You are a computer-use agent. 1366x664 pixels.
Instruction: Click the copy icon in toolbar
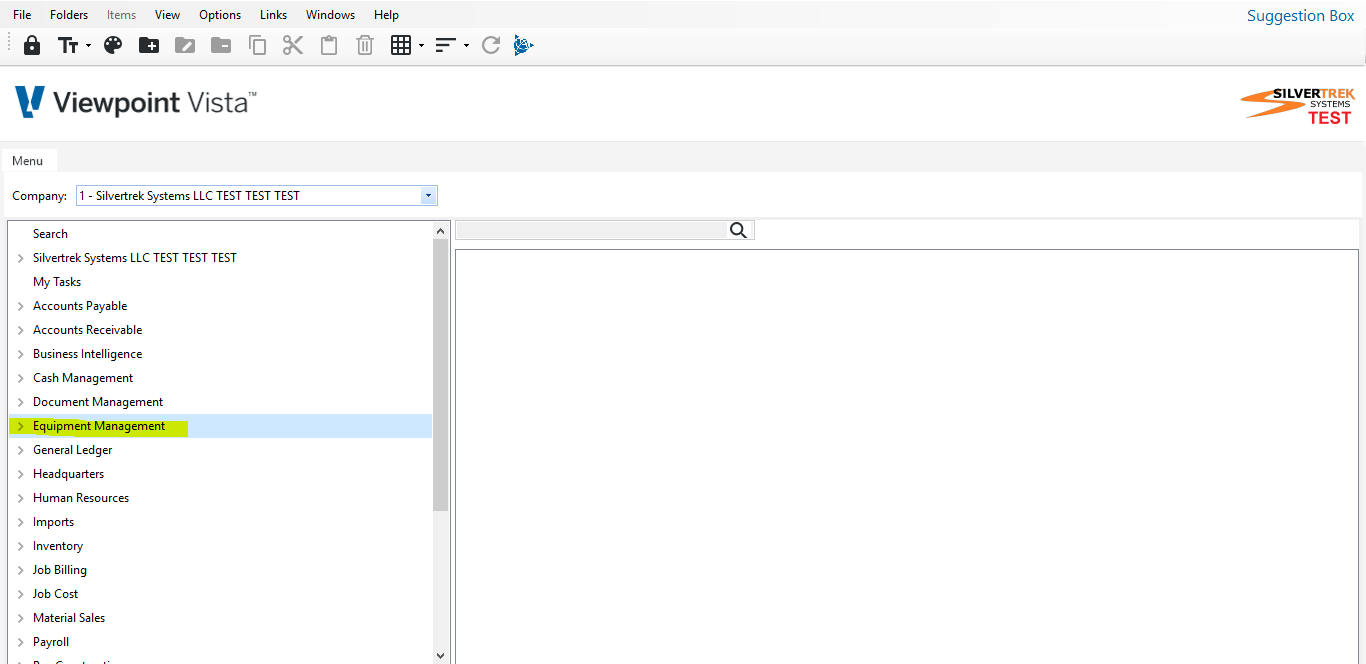[257, 45]
